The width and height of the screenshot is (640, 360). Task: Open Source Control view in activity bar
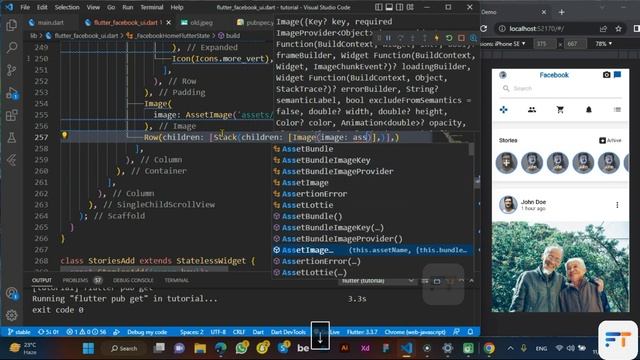[x=11, y=70]
